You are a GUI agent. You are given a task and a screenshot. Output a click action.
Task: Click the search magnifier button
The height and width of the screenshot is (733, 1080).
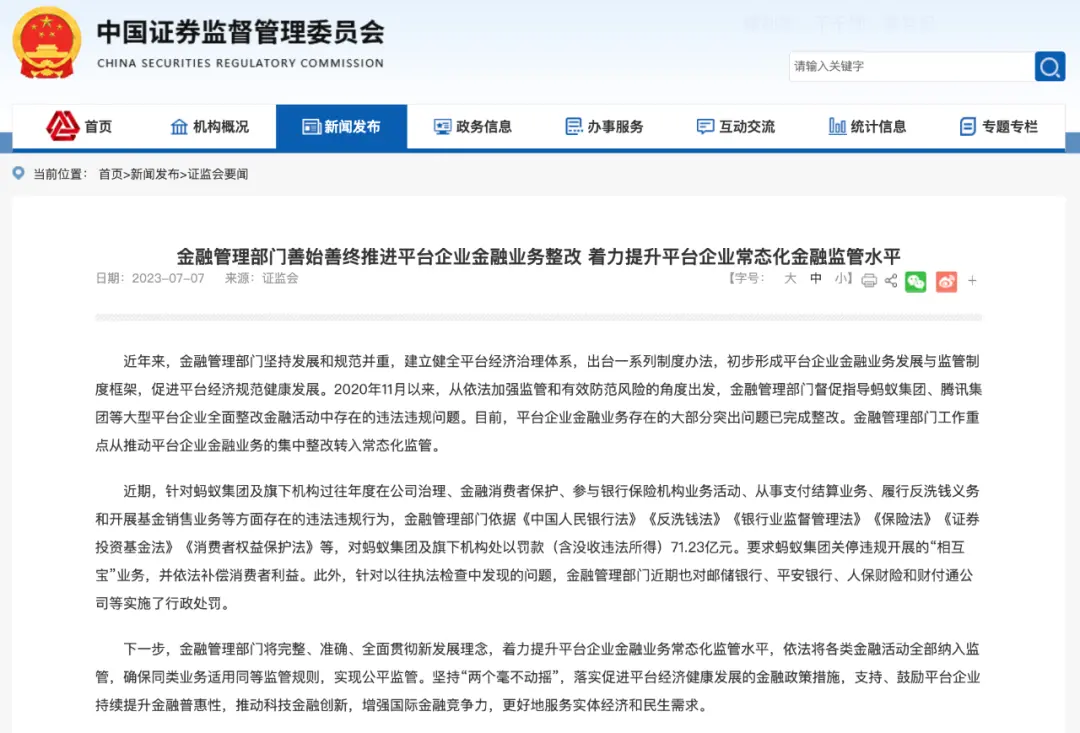pos(1050,67)
